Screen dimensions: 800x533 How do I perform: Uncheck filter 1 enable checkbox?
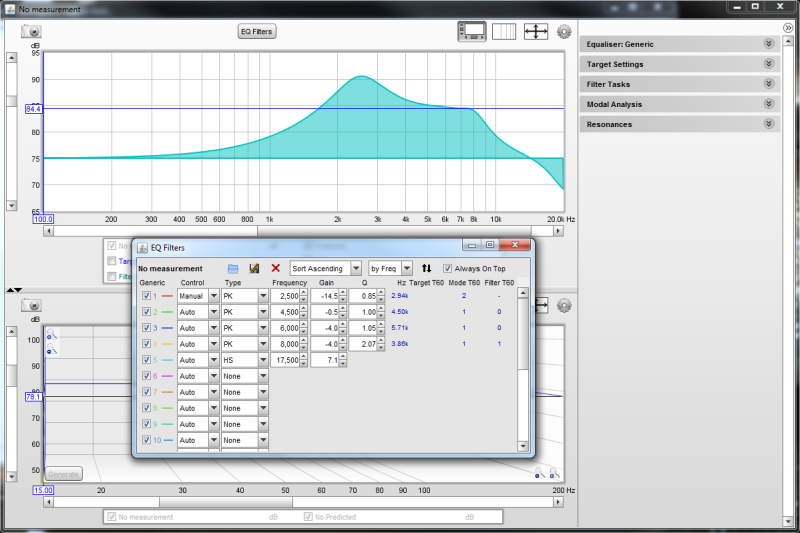147,296
